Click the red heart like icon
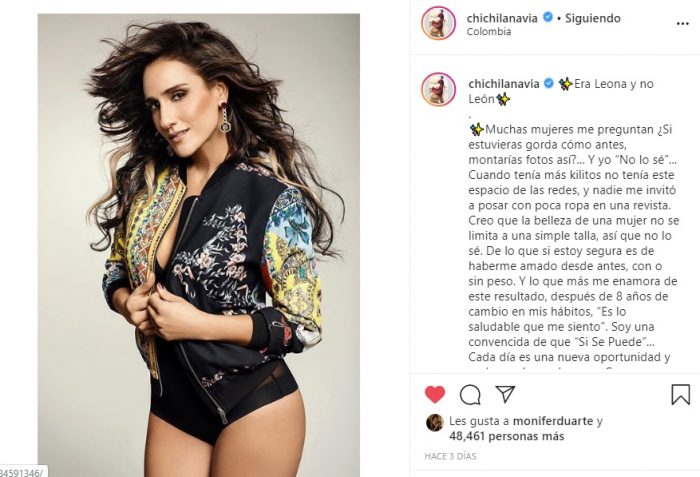The height and width of the screenshot is (477, 700). (435, 394)
